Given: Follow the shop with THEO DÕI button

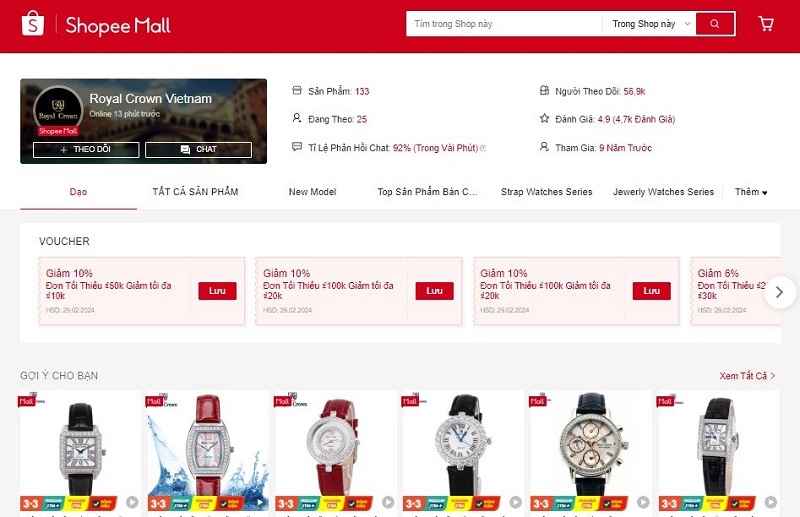Looking at the screenshot, I should click(86, 150).
